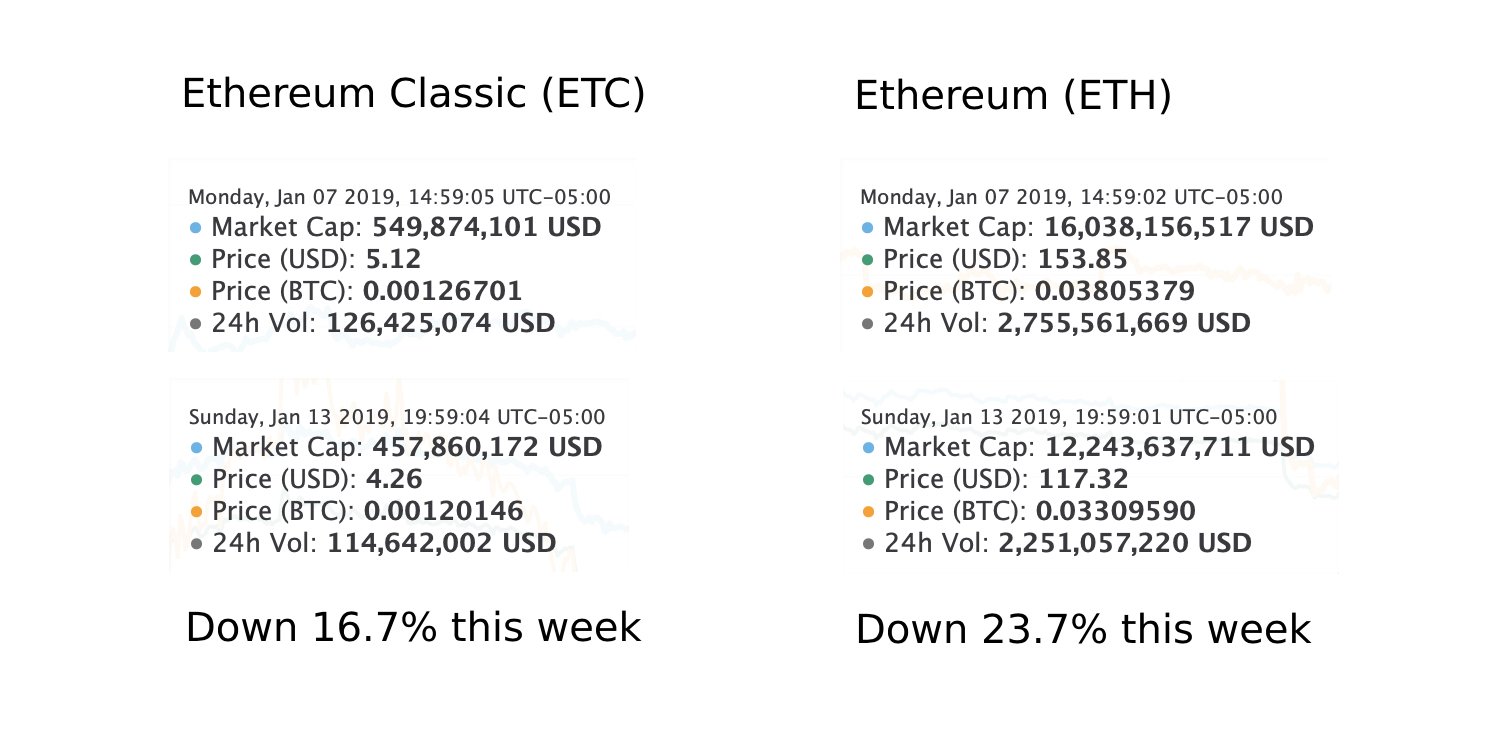
Task: Click the Ethereum Classic (ETC) heading
Action: tap(413, 94)
